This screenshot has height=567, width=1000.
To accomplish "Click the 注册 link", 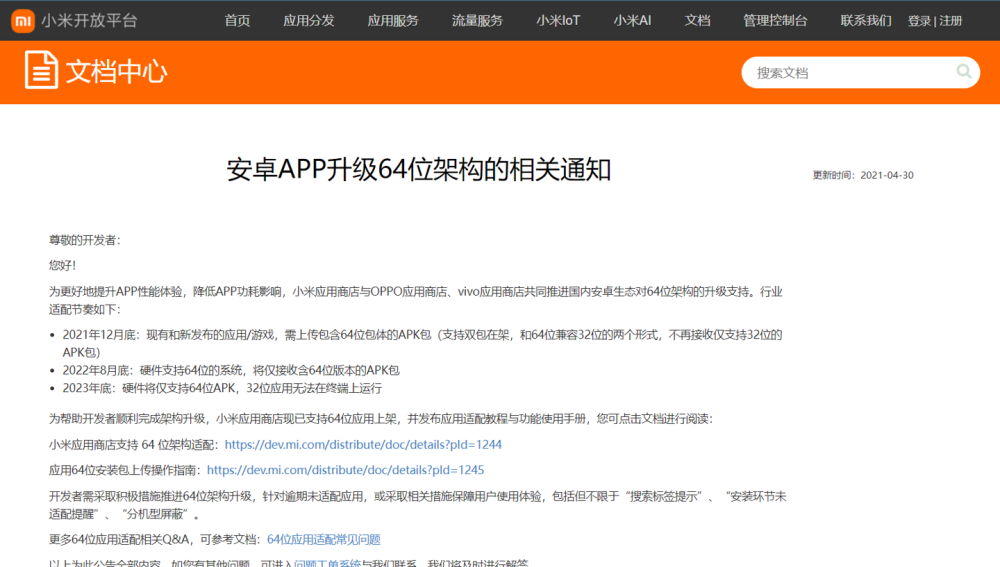I will [950, 21].
